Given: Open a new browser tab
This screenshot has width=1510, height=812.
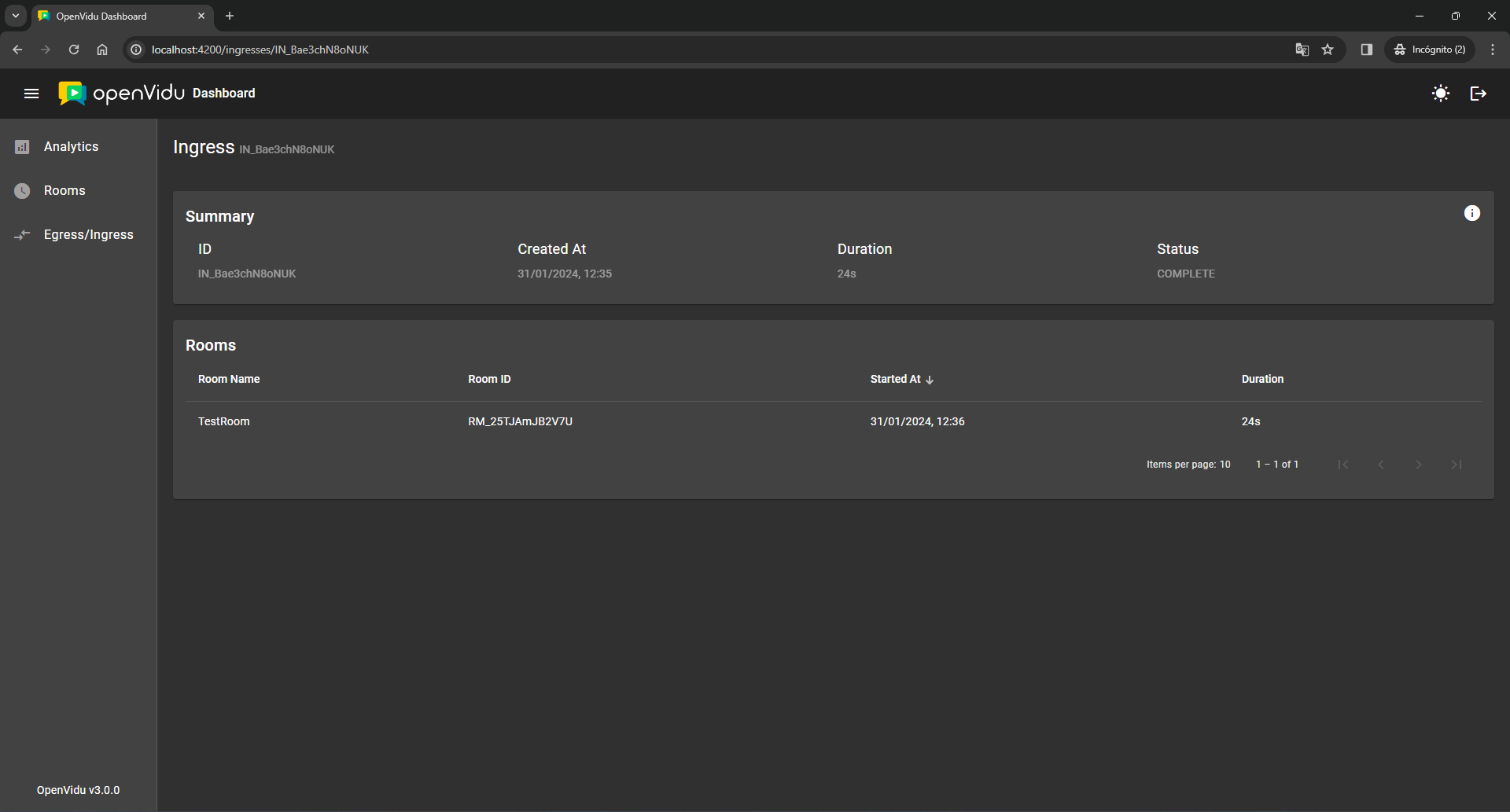Looking at the screenshot, I should click(x=230, y=16).
